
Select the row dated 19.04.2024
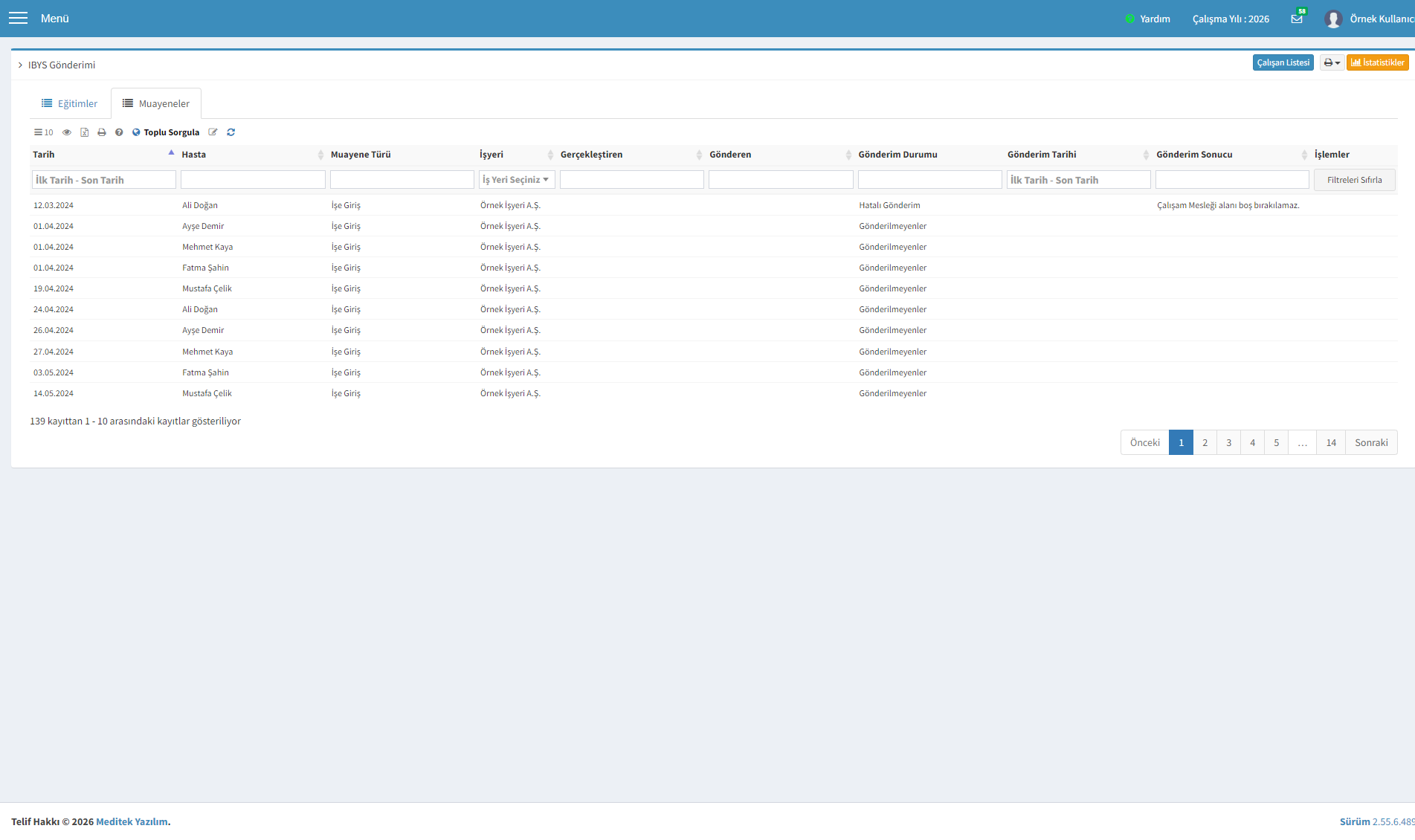click(x=713, y=288)
